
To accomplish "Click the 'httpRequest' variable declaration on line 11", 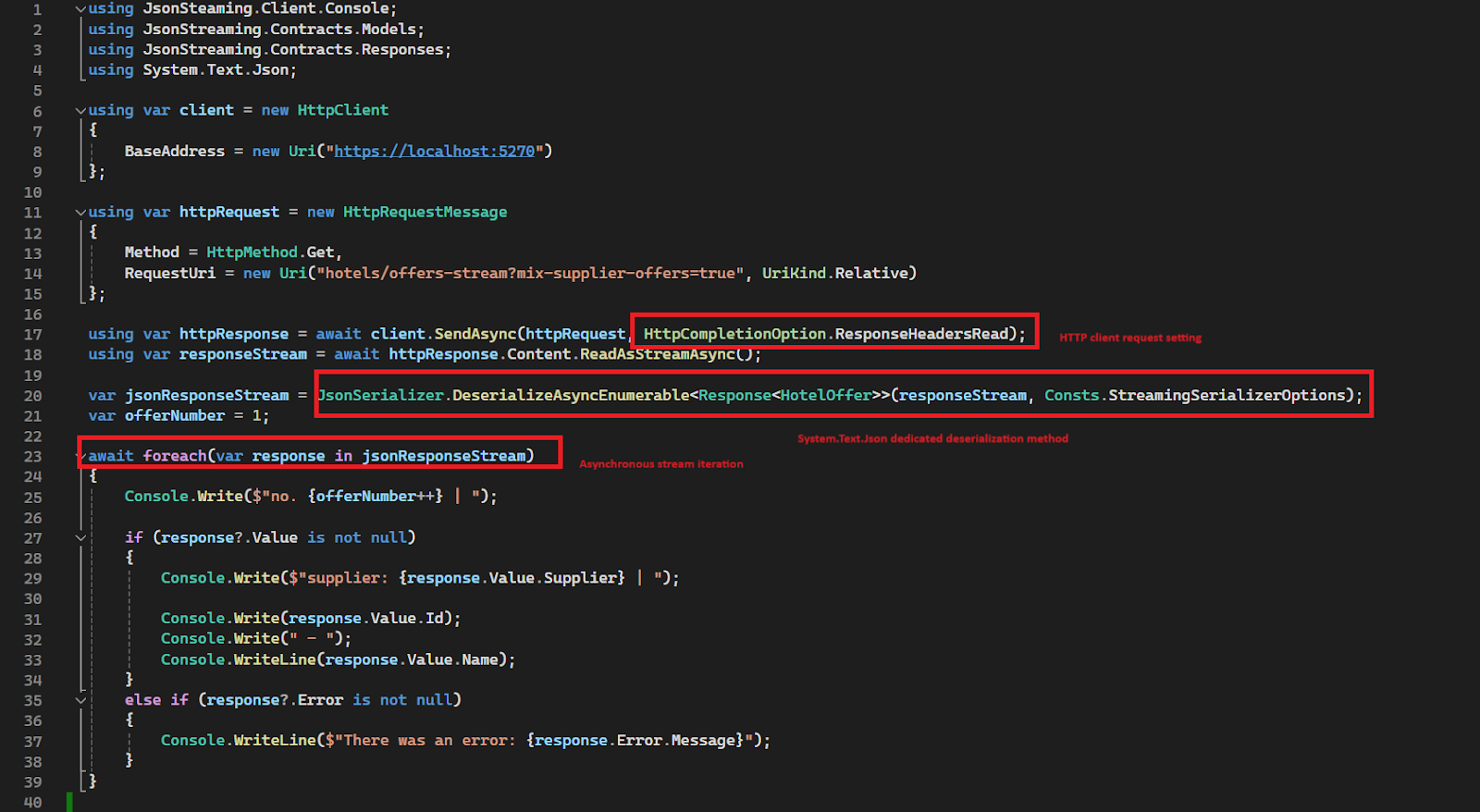I will click(x=229, y=212).
